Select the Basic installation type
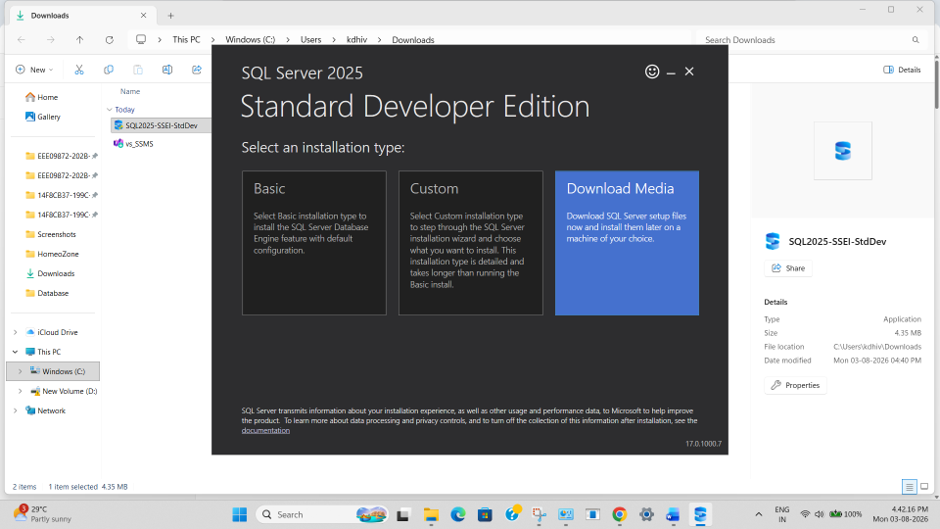Image resolution: width=940 pixels, height=529 pixels. (314, 243)
